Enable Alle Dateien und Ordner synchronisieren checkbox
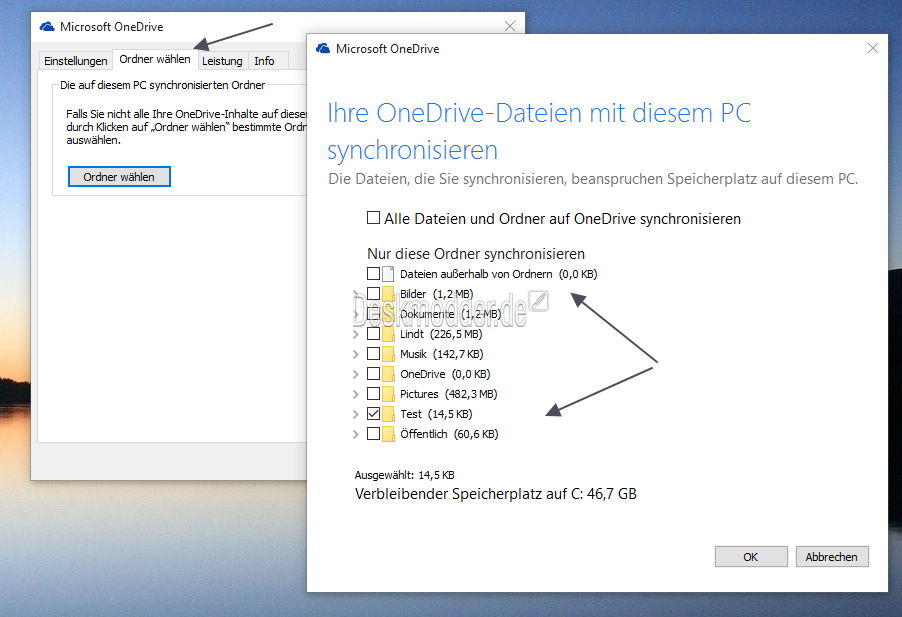902x617 pixels. (x=373, y=218)
